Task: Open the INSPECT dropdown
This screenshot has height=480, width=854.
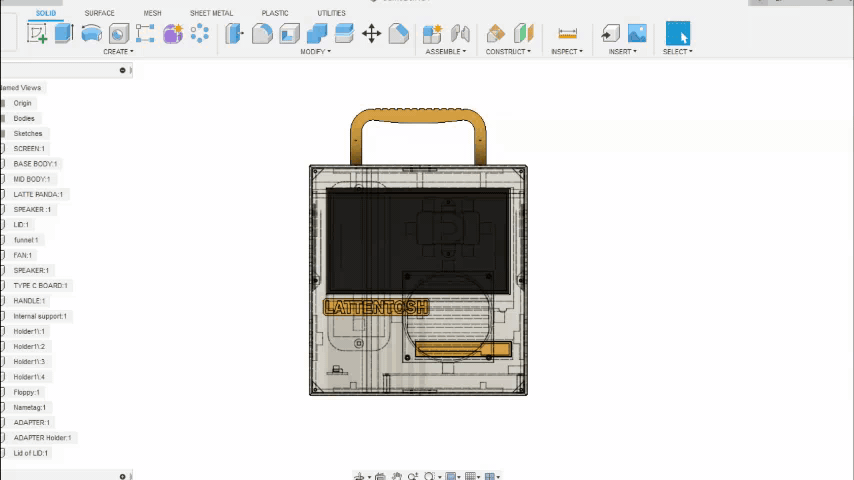Action: pos(567,52)
